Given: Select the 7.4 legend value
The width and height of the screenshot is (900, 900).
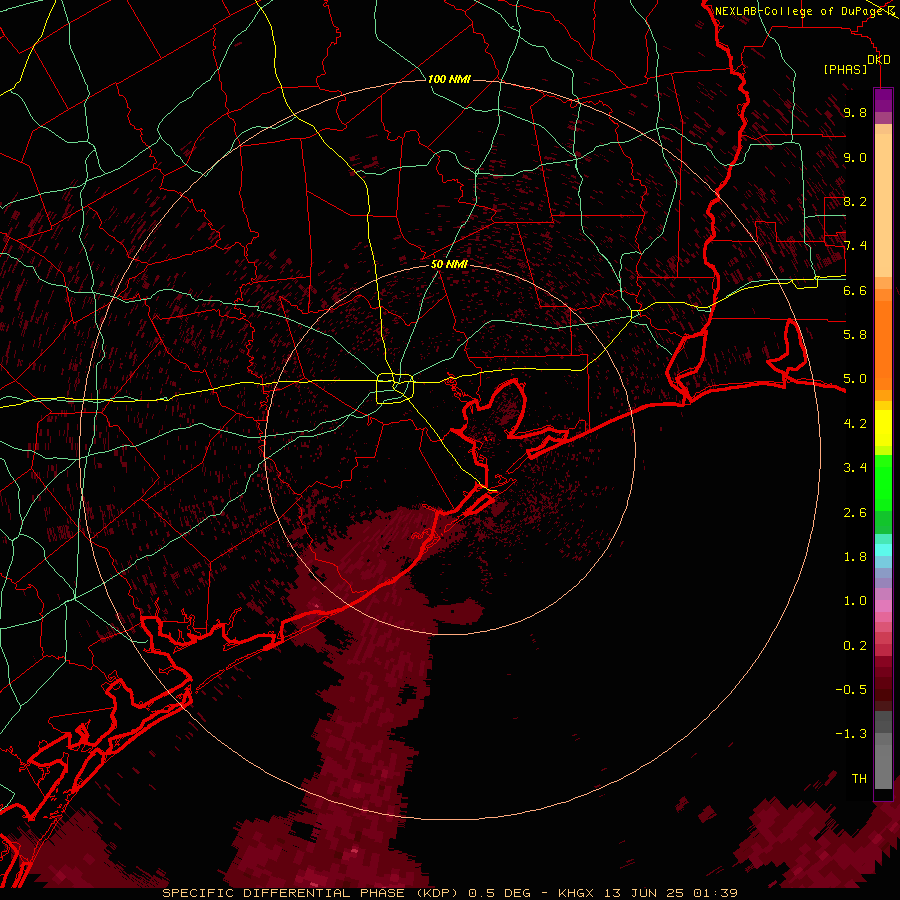Looking at the screenshot, I should click(855, 246).
